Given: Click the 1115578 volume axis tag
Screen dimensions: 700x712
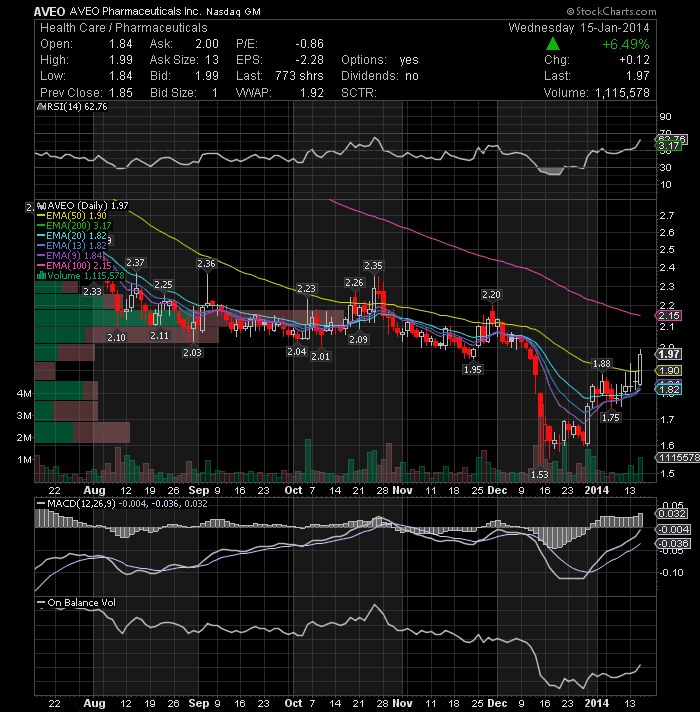Looking at the screenshot, I should pos(677,458).
